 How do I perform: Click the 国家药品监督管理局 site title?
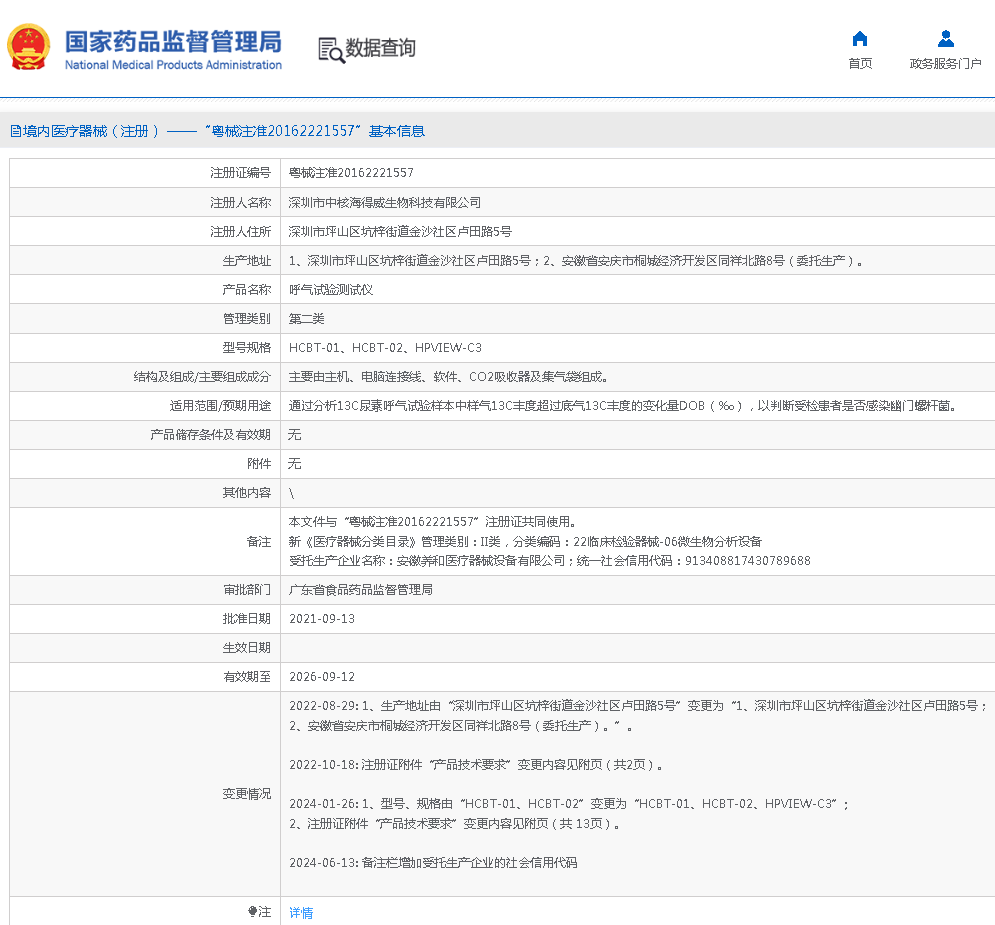173,42
